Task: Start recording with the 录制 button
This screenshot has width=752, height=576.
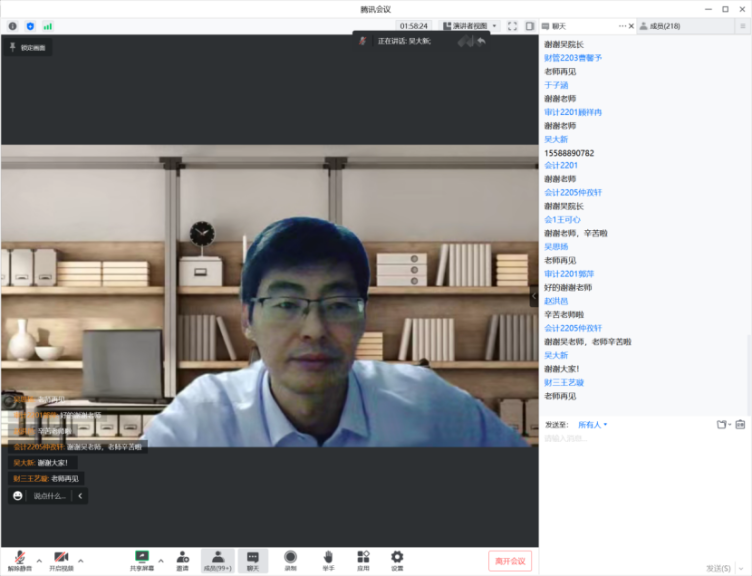Action: click(290, 558)
